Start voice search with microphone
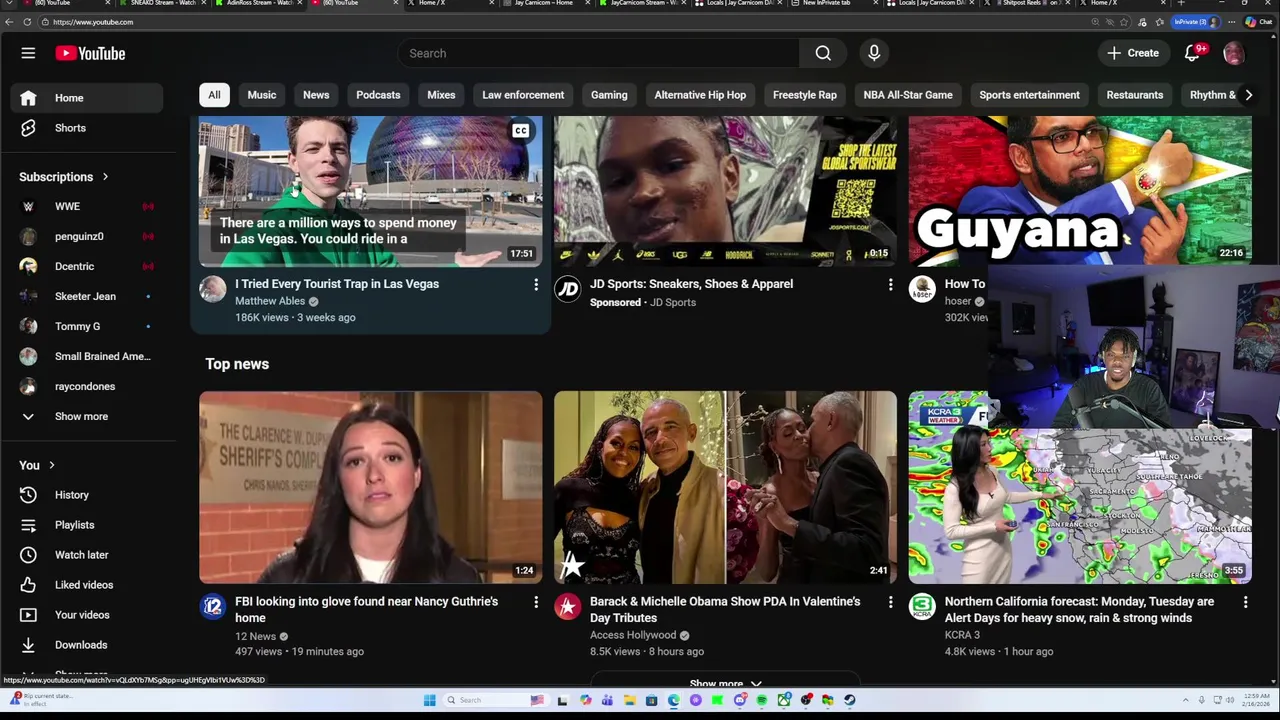The width and height of the screenshot is (1280, 720). coord(874,53)
